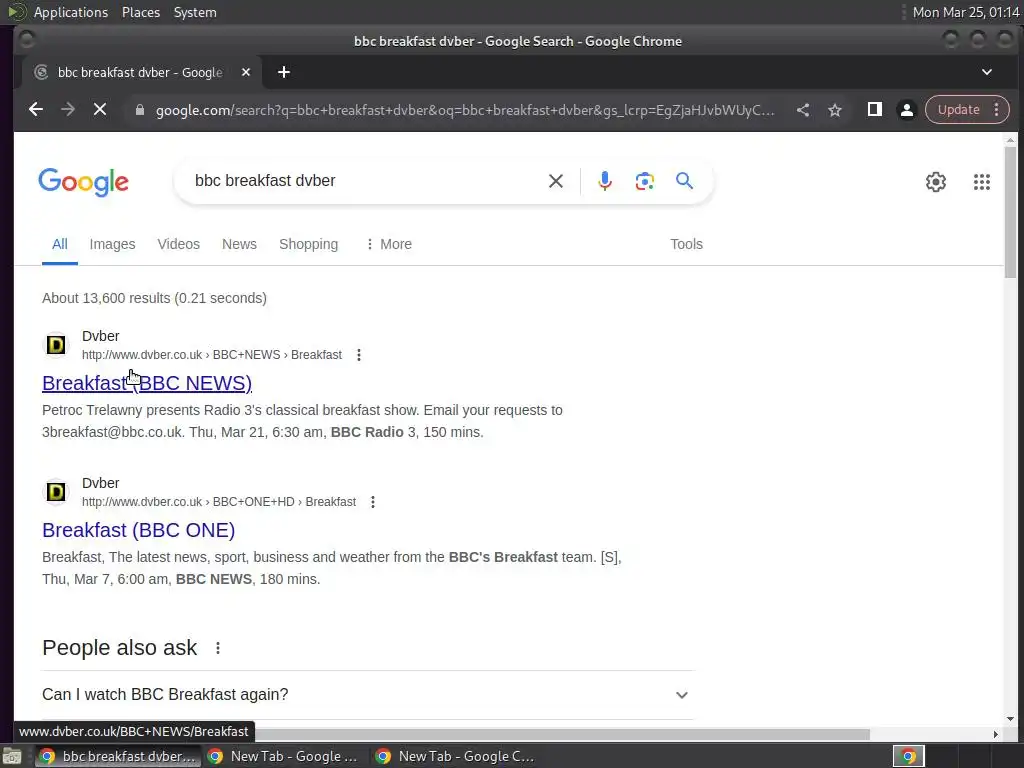Share this page via the share icon
1024x768 pixels.
pyautogui.click(x=803, y=110)
